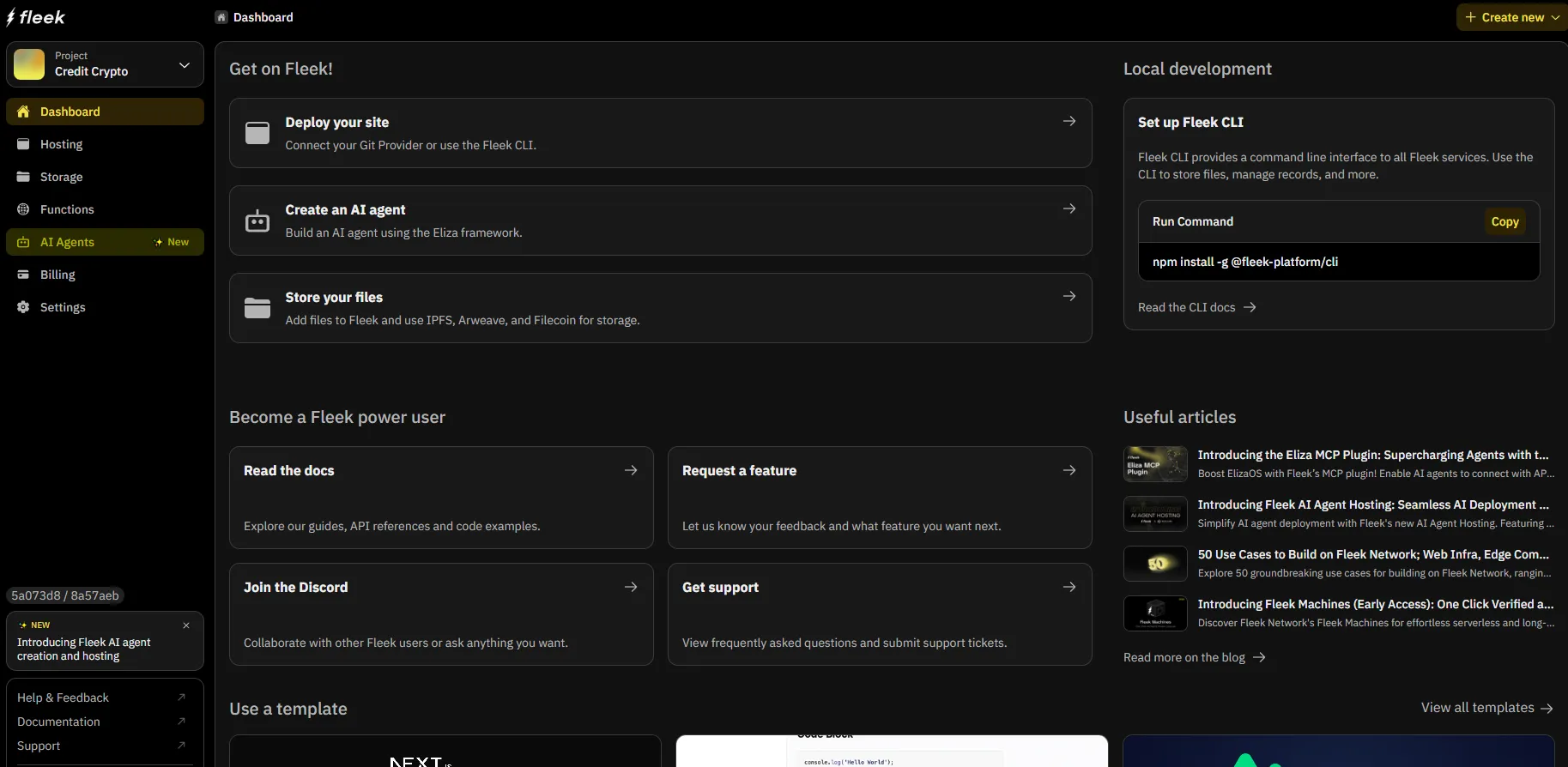This screenshot has width=1568, height=767.
Task: Click the Billing card icon in sidebar
Action: point(23,275)
